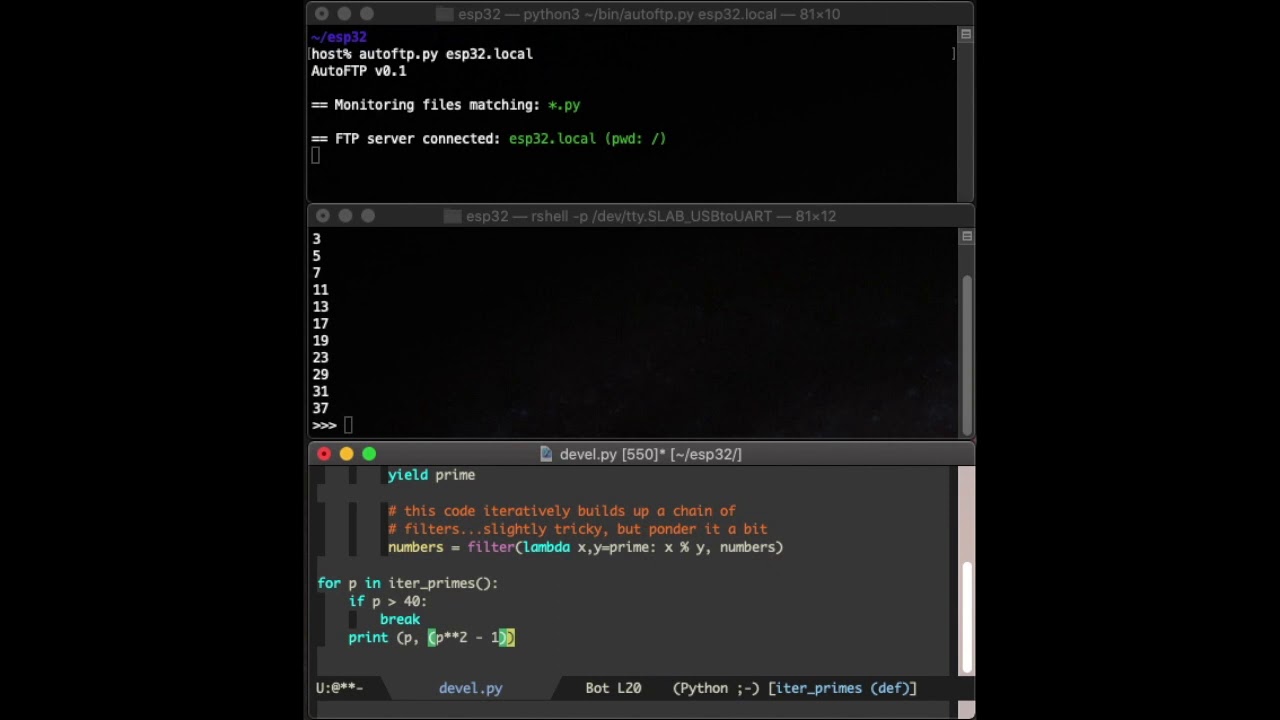Click the rshell terminal window title bar
Image resolution: width=1280 pixels, height=720 pixels.
tap(640, 216)
